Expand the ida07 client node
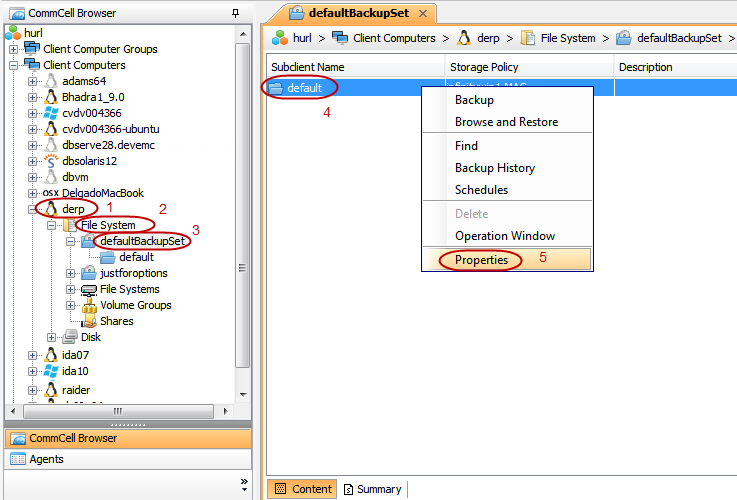737x500 pixels. point(33,354)
